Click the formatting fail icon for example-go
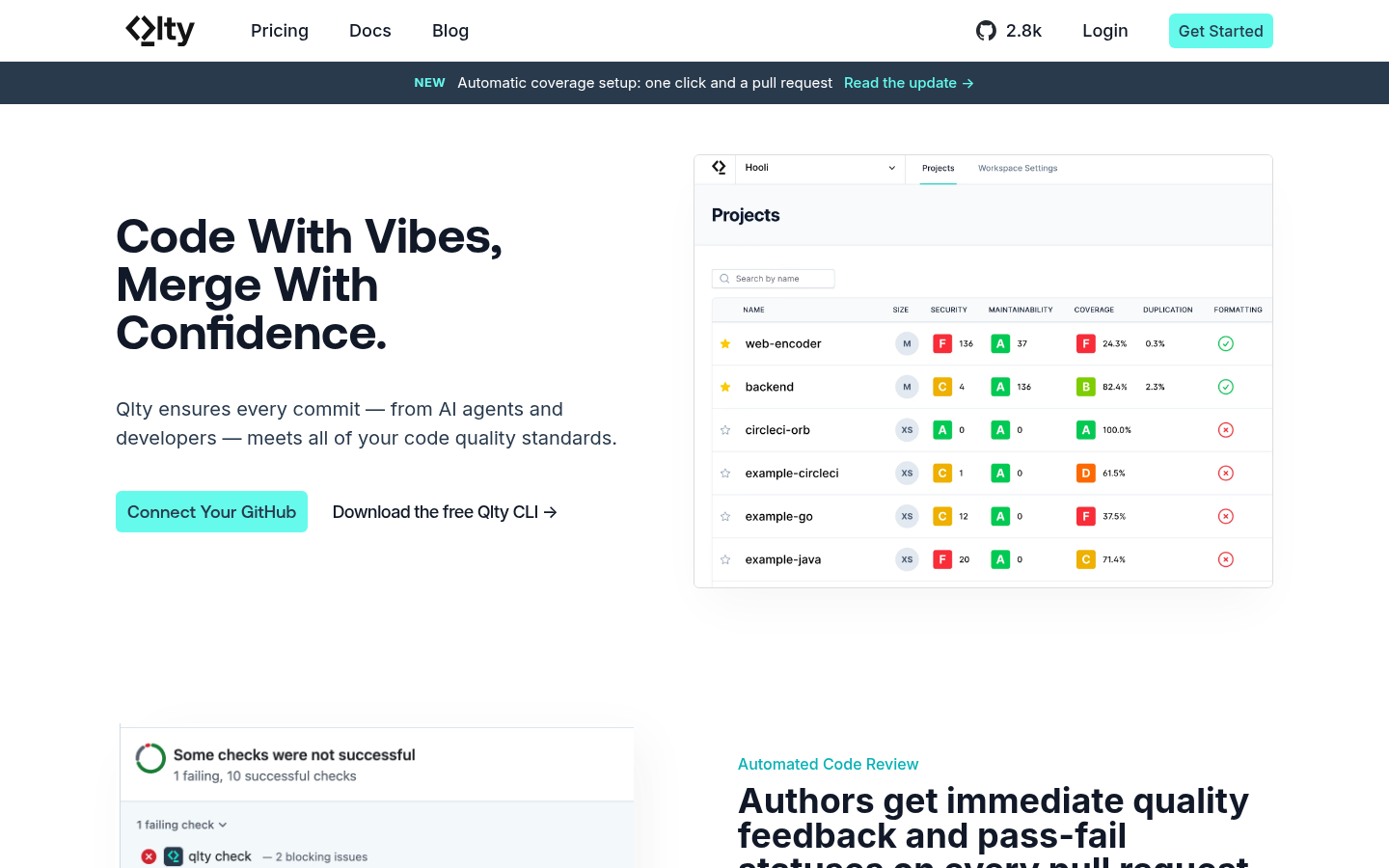 [1226, 517]
